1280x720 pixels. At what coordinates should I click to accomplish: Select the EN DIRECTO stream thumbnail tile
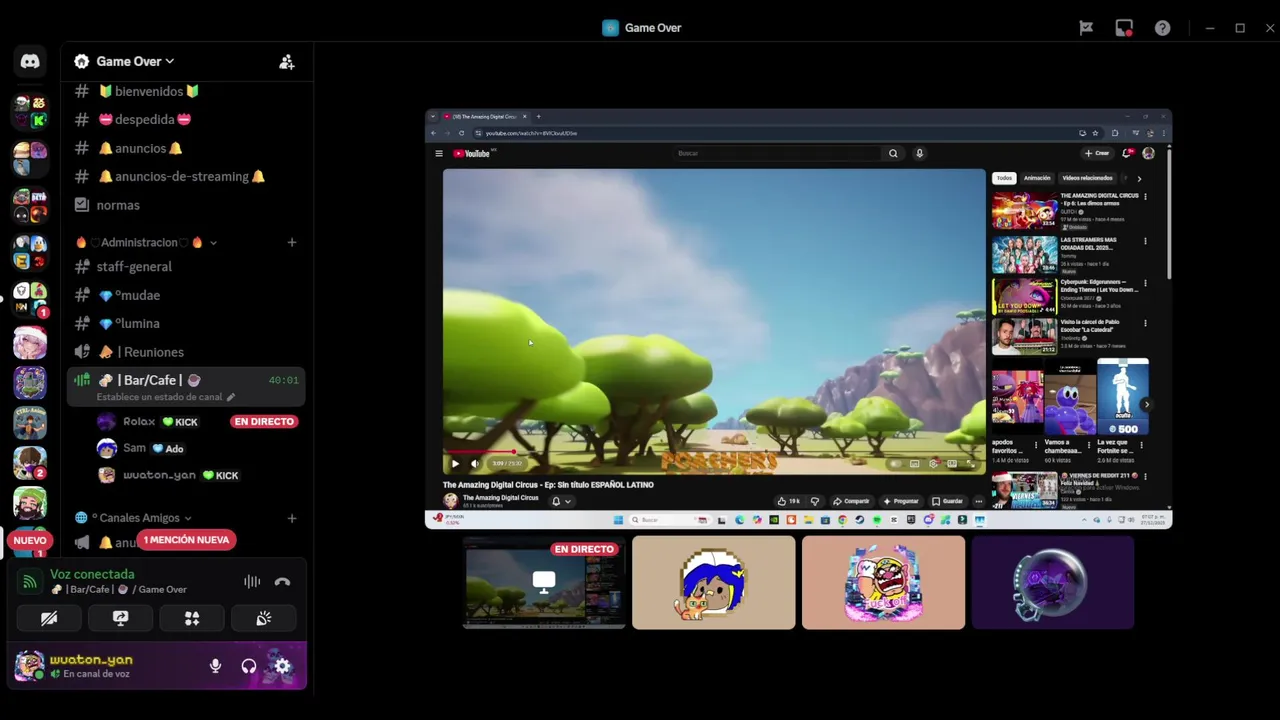click(x=544, y=583)
